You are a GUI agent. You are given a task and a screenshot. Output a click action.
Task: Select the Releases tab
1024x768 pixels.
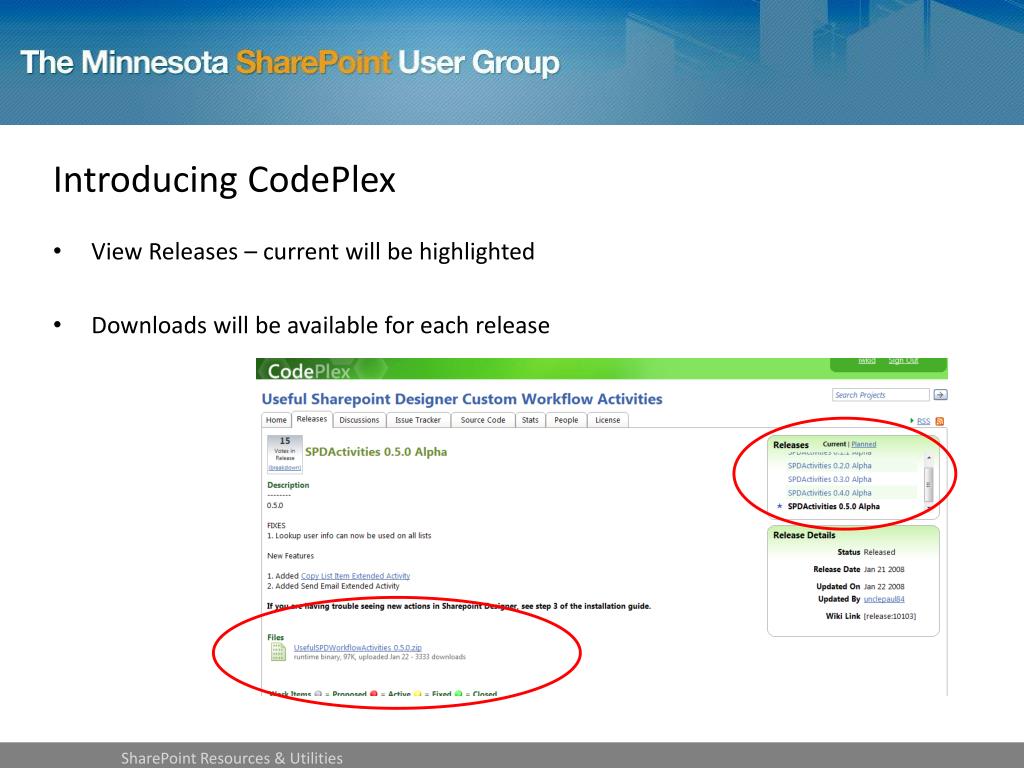pyautogui.click(x=312, y=419)
